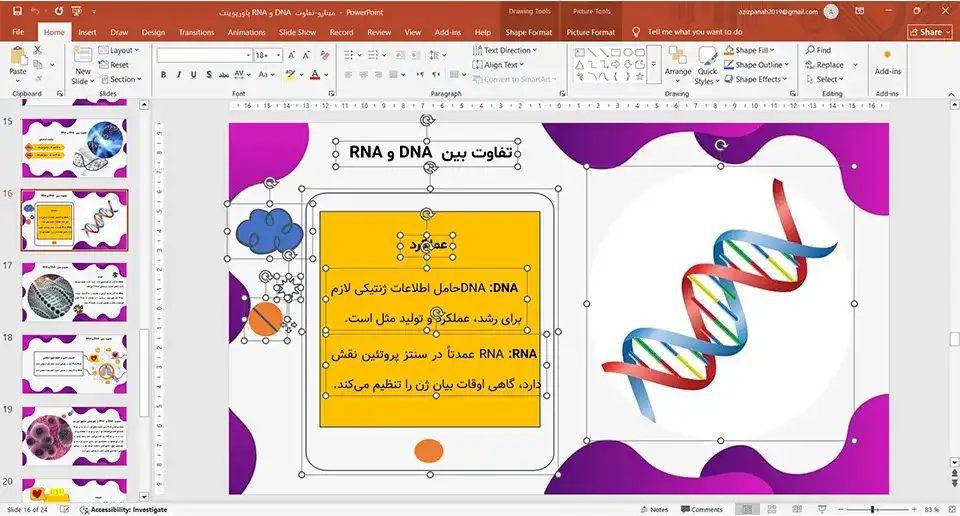Apply the yellow text highlight color

pyautogui.click(x=290, y=75)
